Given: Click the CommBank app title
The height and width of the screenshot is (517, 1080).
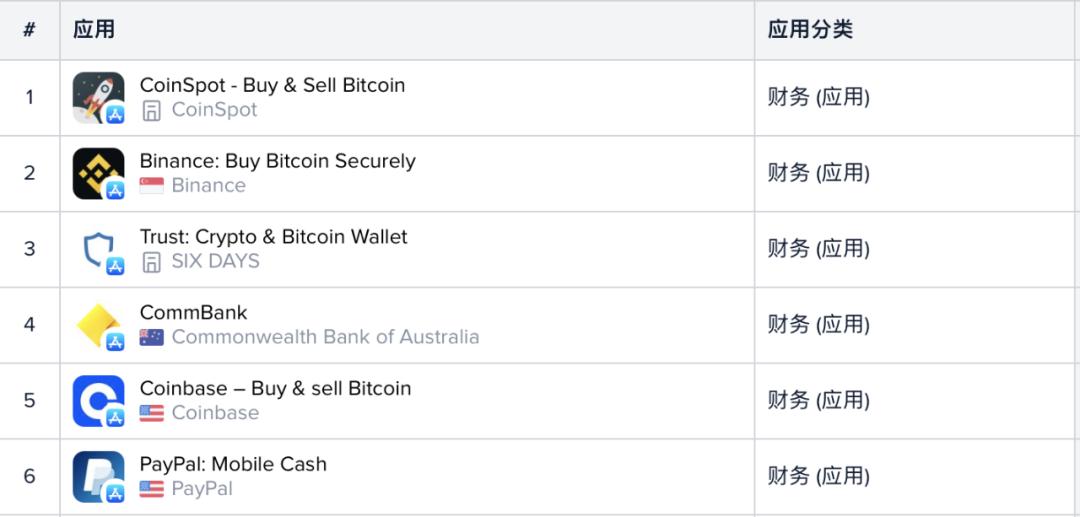Looking at the screenshot, I should [x=194, y=313].
